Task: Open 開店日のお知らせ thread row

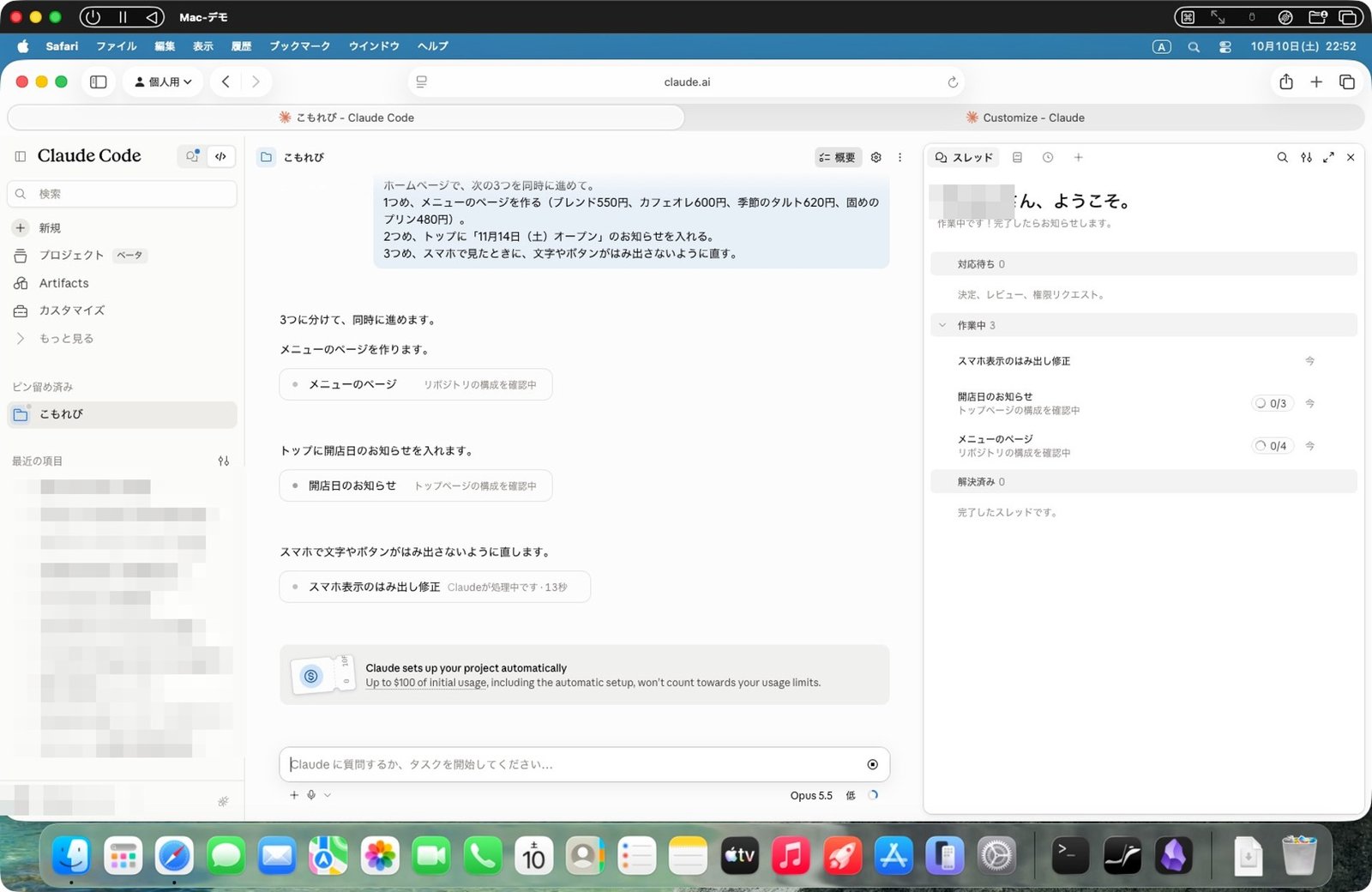Action: point(1144,403)
